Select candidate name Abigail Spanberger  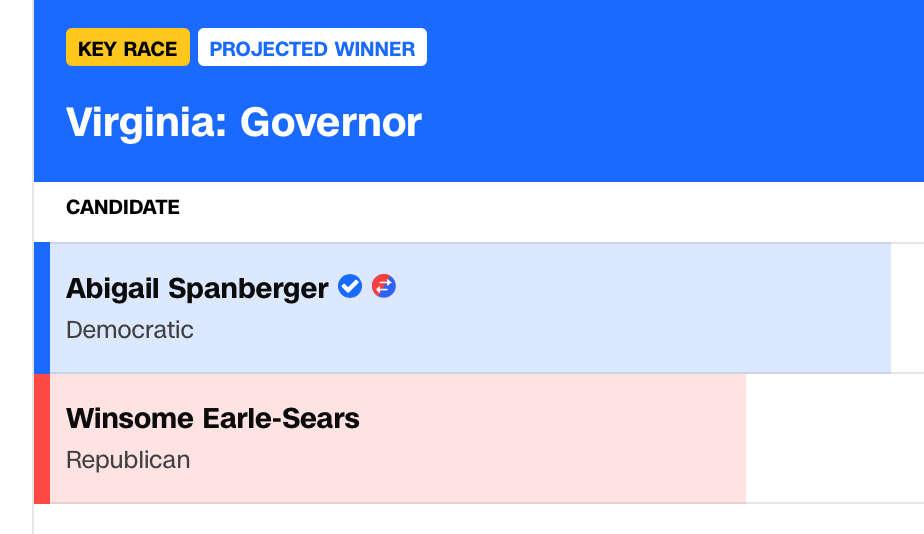coord(197,289)
